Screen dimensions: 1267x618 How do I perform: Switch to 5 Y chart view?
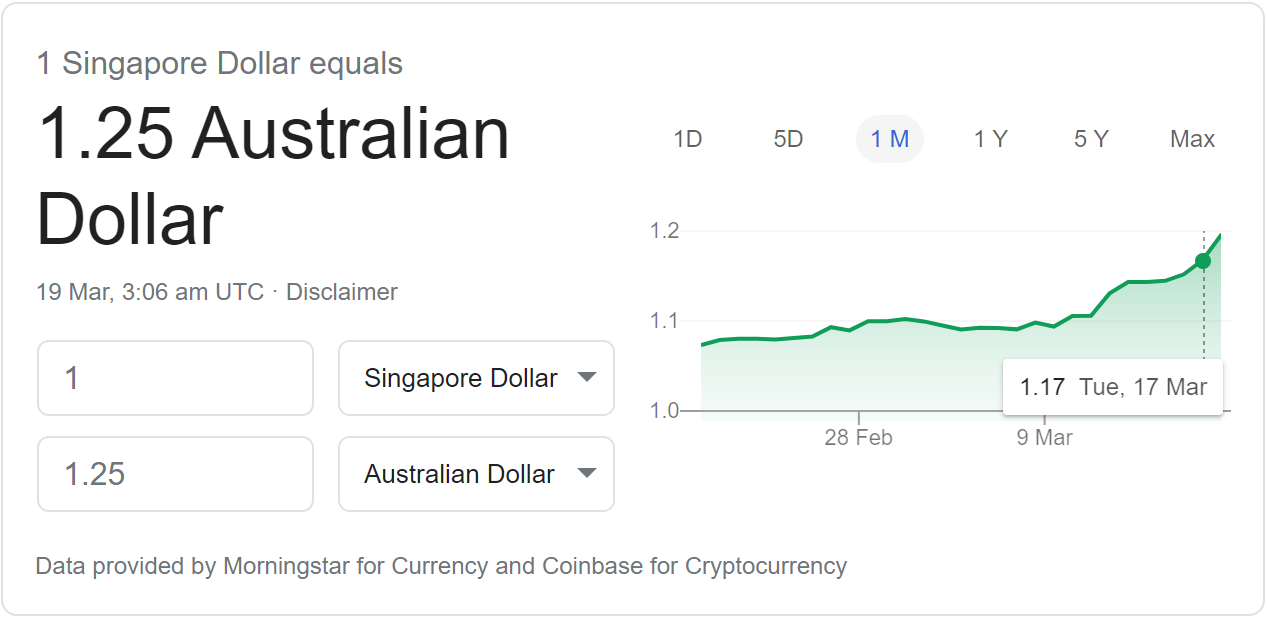[x=1091, y=139]
